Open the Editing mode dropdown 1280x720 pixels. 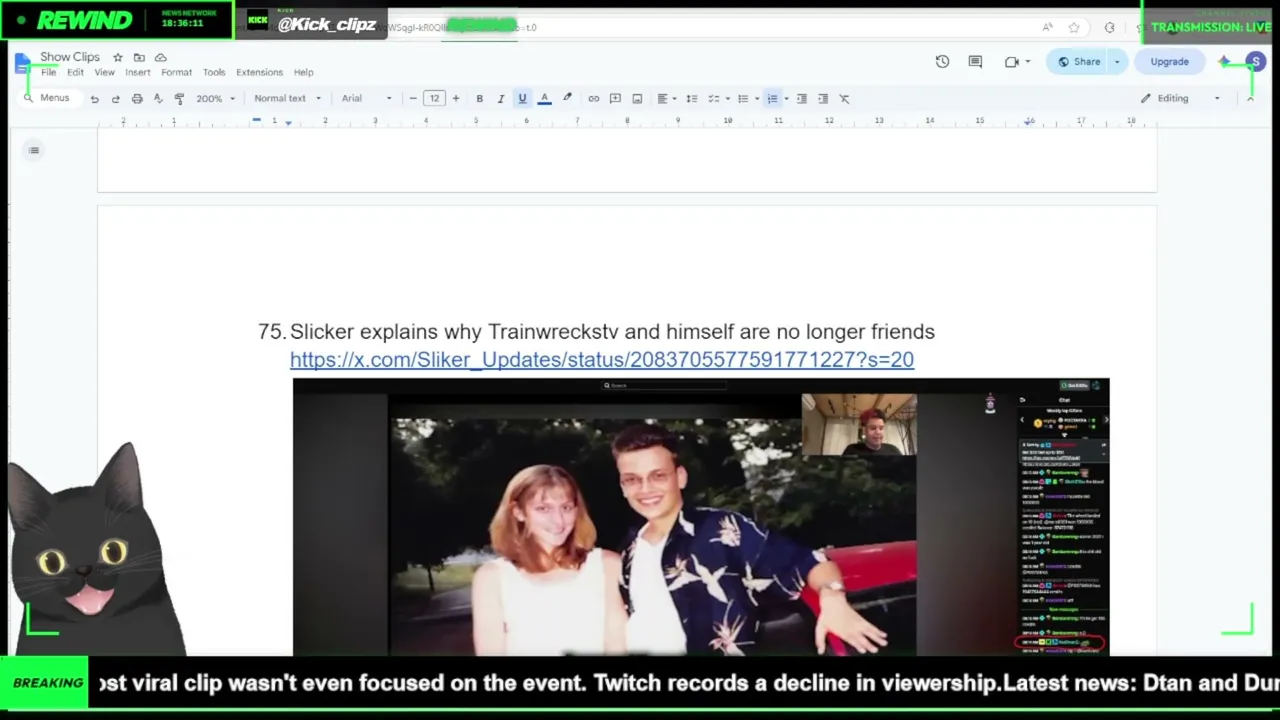pyautogui.click(x=1181, y=99)
